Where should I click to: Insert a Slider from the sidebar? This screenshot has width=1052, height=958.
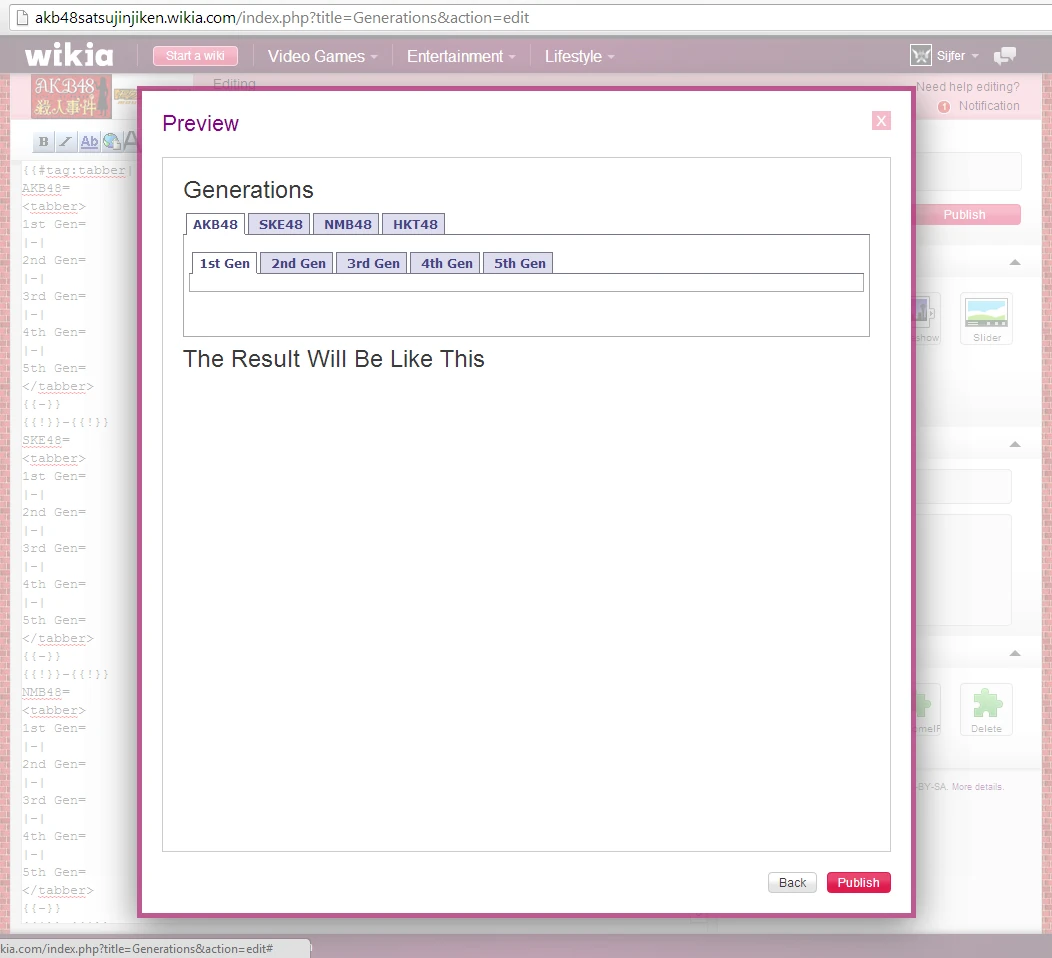[986, 318]
